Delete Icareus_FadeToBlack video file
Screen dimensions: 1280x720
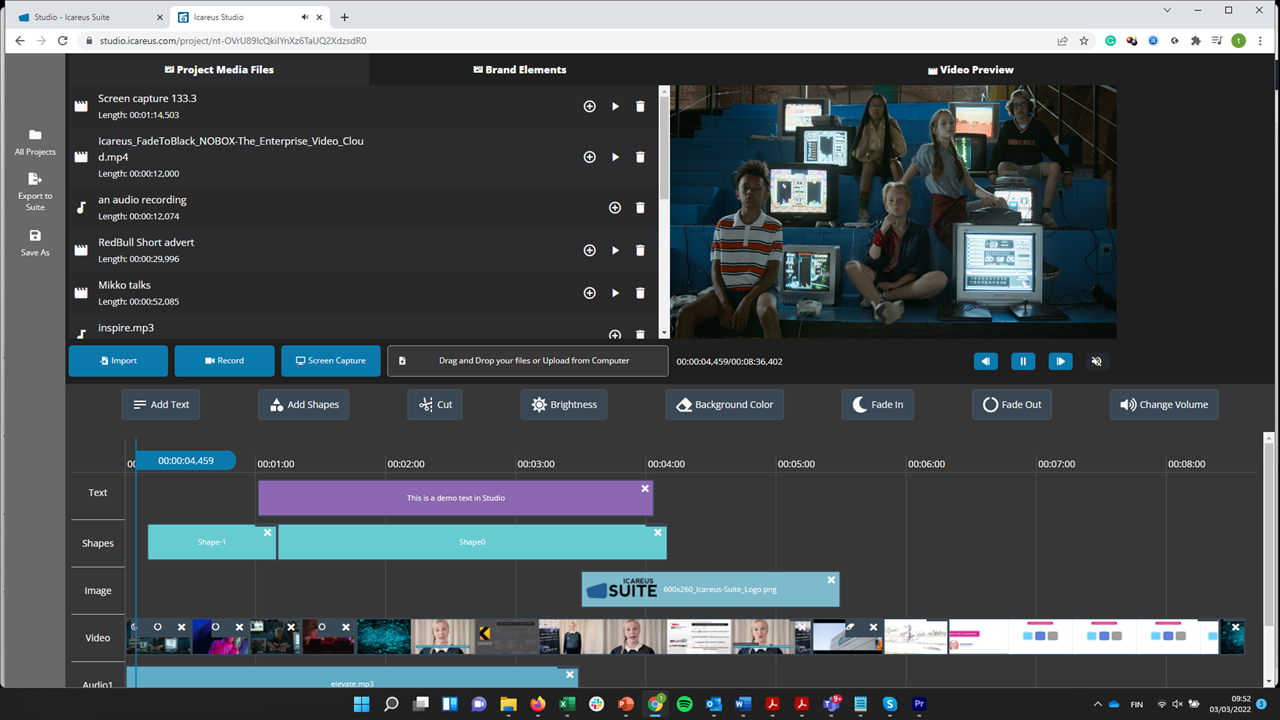coord(640,157)
